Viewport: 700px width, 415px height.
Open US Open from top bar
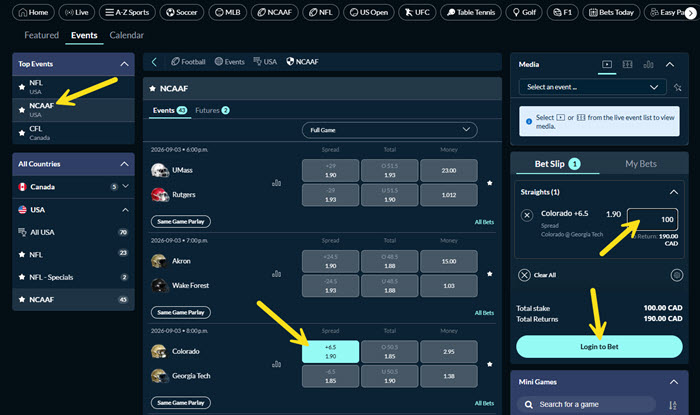point(369,12)
